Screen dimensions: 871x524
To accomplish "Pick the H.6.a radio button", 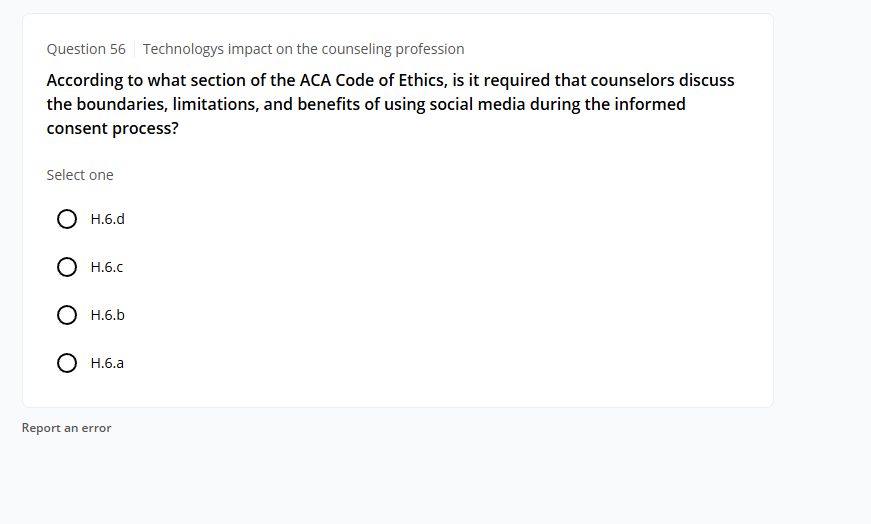I will click(x=67, y=363).
